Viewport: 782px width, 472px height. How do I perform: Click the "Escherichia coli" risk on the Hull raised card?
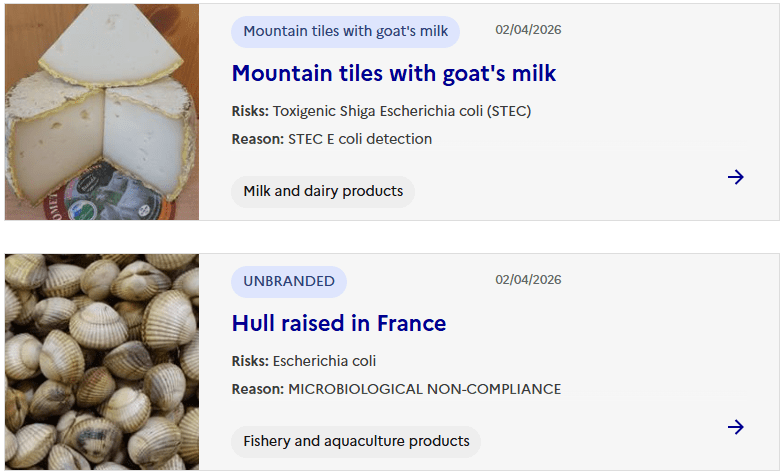pyautogui.click(x=324, y=361)
